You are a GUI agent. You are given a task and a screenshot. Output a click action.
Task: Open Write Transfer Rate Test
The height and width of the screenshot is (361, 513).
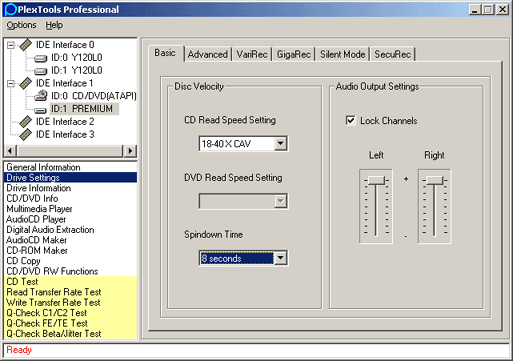click(70, 302)
